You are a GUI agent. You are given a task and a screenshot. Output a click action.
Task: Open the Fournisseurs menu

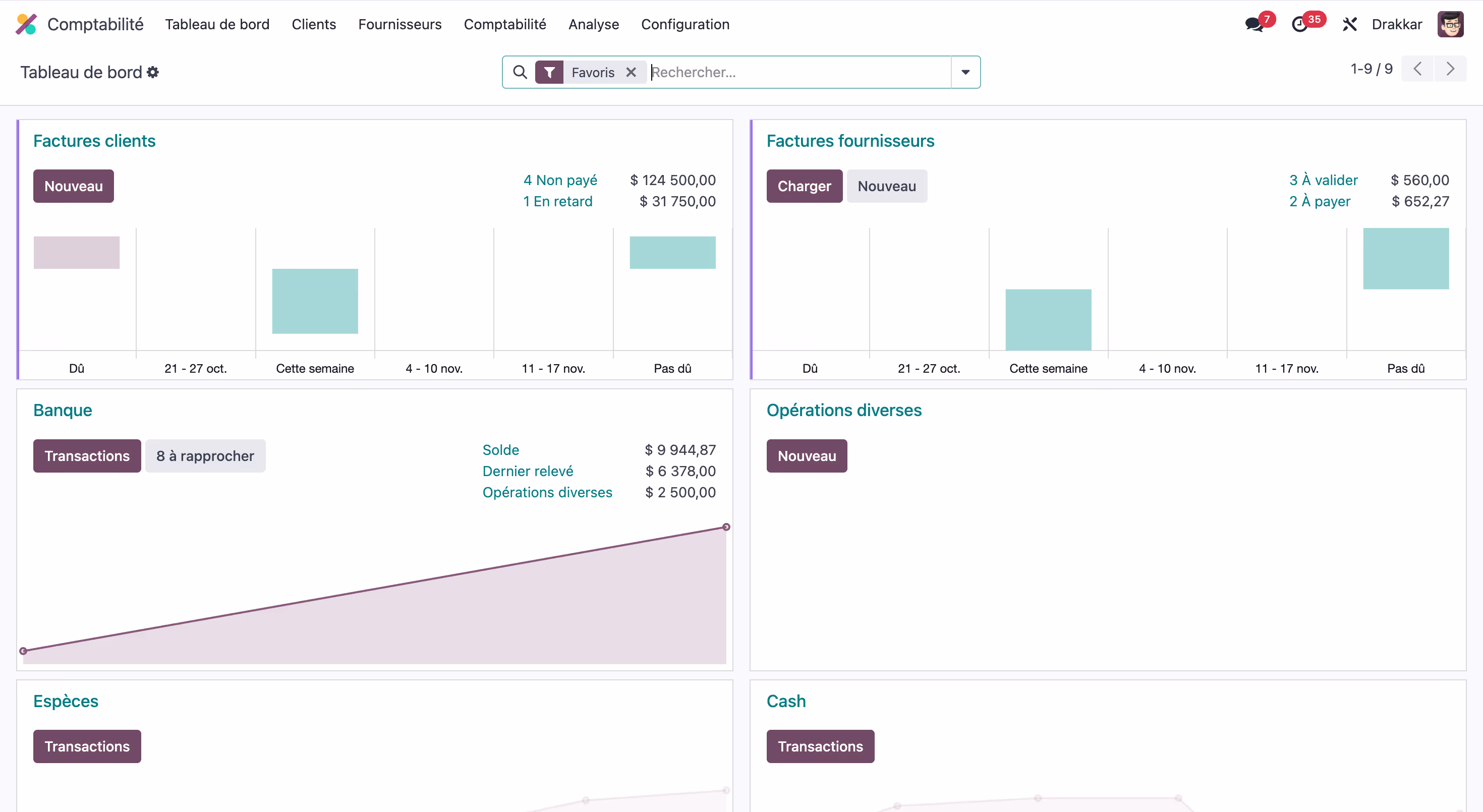(400, 24)
